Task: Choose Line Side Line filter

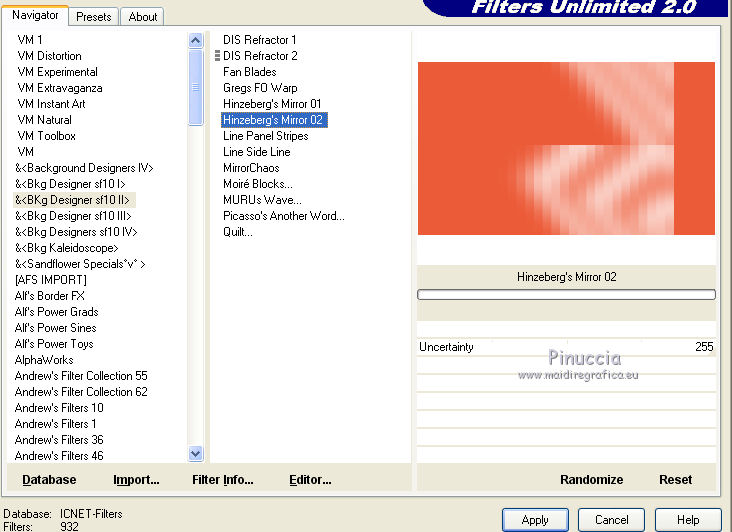Action: coord(256,152)
